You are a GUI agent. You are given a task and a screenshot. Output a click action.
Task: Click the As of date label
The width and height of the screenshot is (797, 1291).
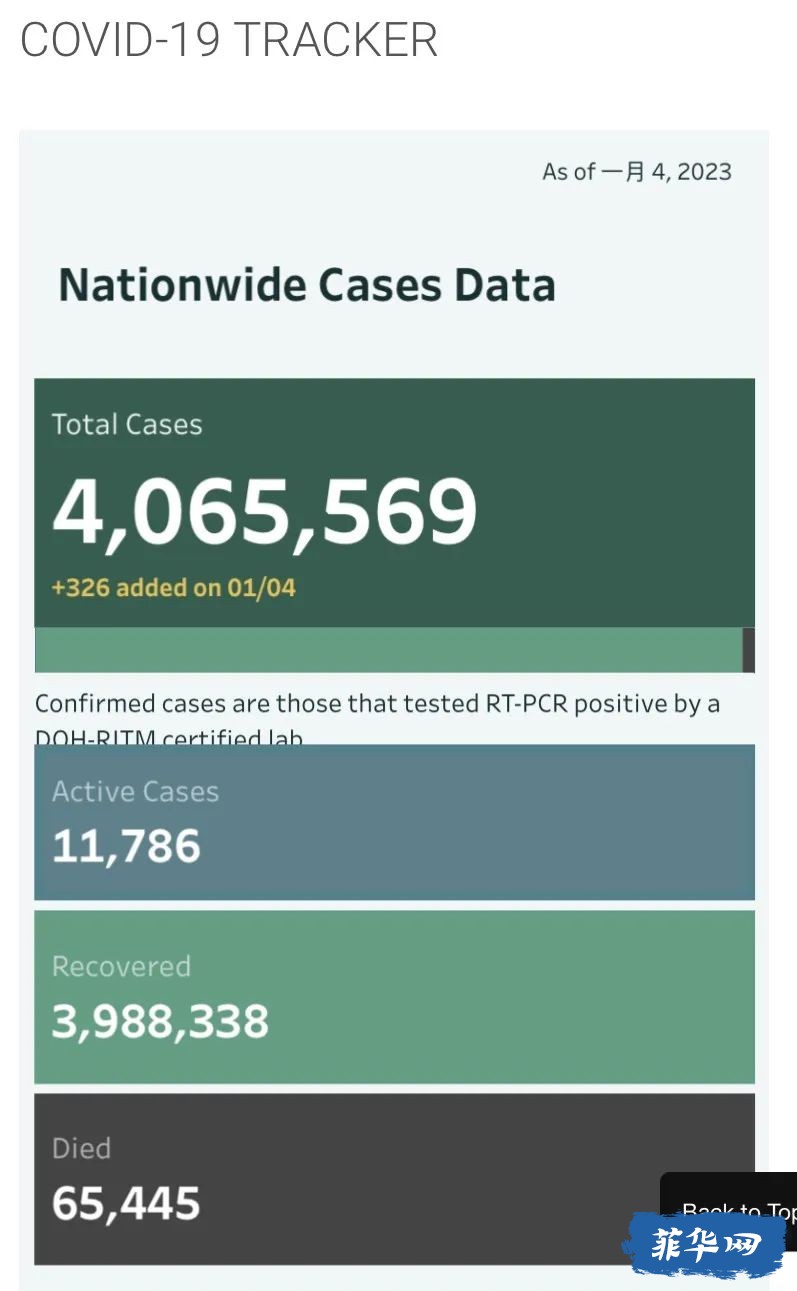(637, 172)
